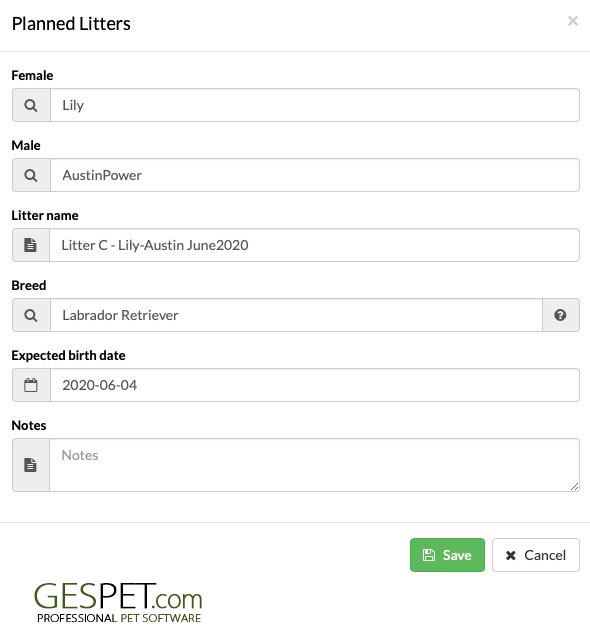Click the Breed search magnifier icon
Screen dimensions: 590x641
pyautogui.click(x=31, y=315)
